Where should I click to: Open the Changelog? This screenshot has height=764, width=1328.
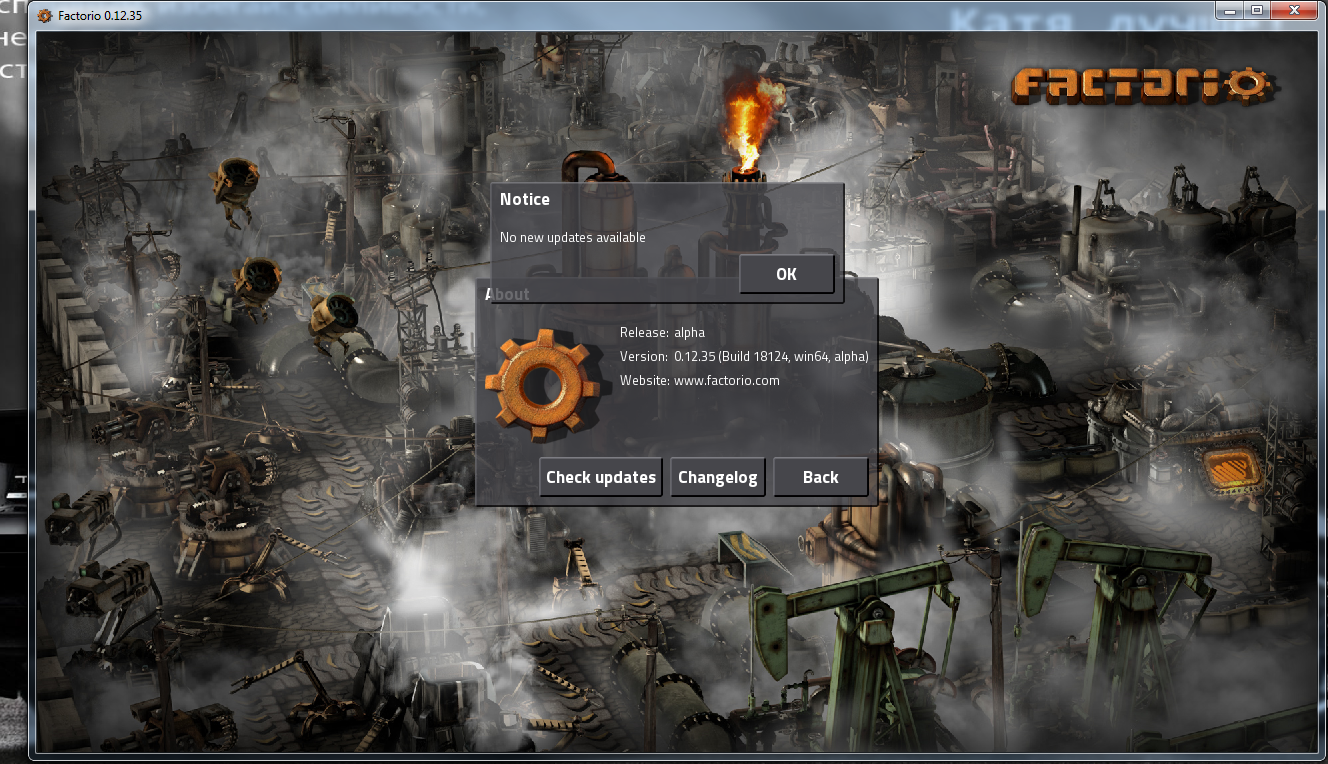click(717, 477)
